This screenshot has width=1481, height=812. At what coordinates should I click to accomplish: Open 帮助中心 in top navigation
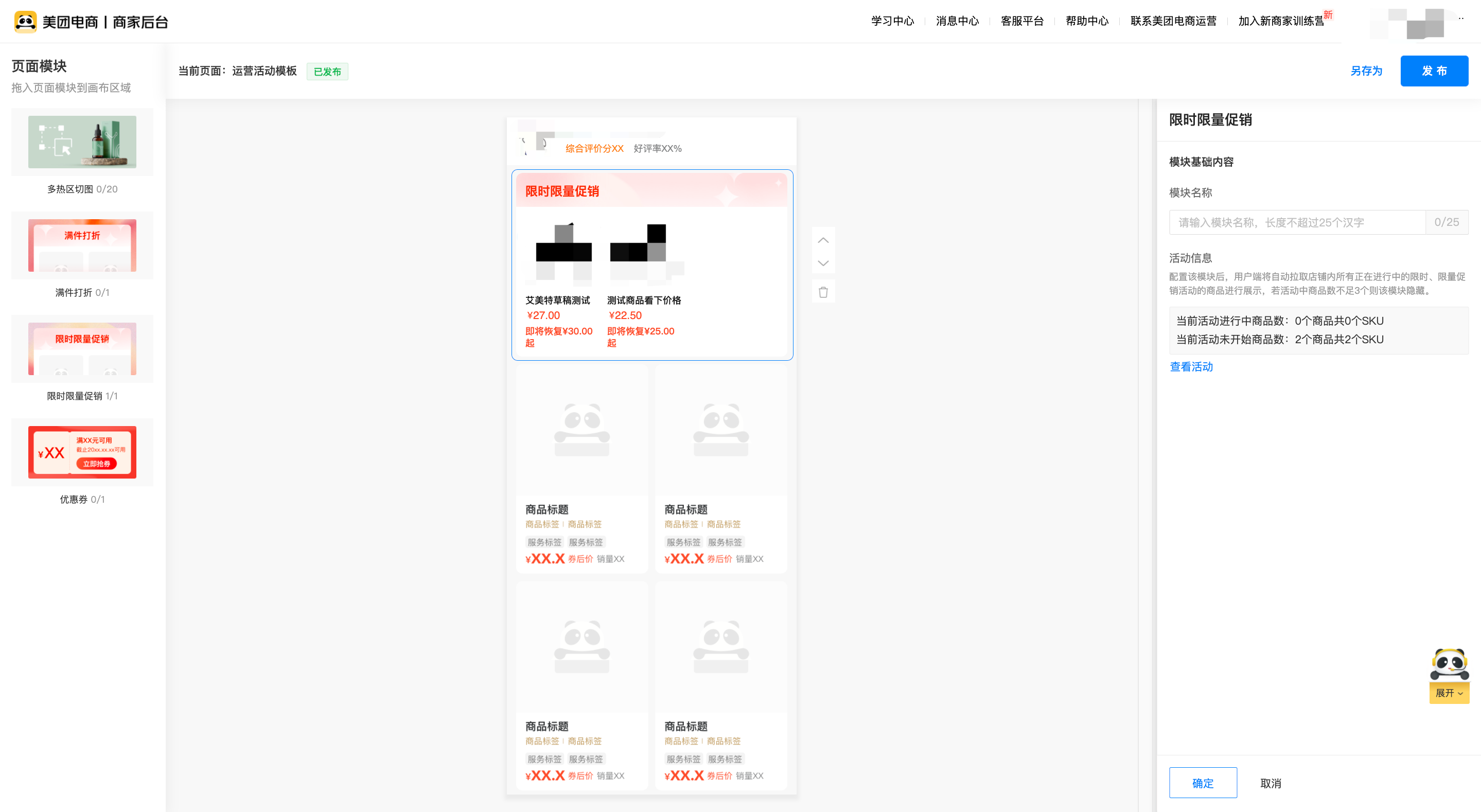[x=1087, y=21]
